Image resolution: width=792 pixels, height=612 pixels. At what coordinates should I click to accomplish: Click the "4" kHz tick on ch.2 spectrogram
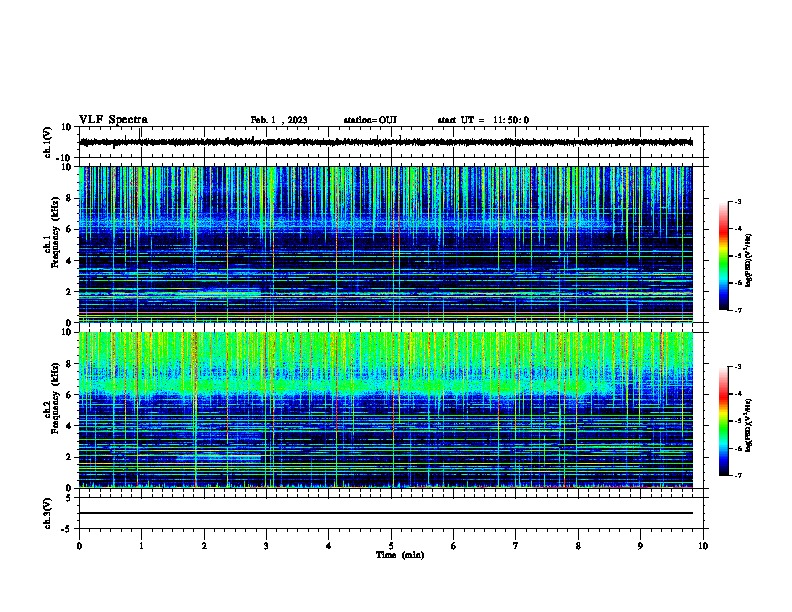(69, 426)
